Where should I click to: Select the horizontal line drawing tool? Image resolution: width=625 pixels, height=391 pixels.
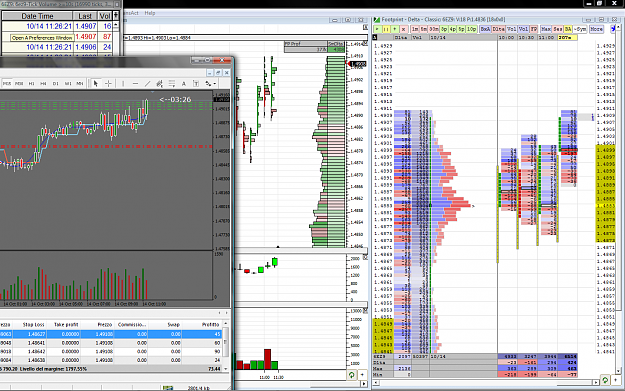click(x=136, y=83)
